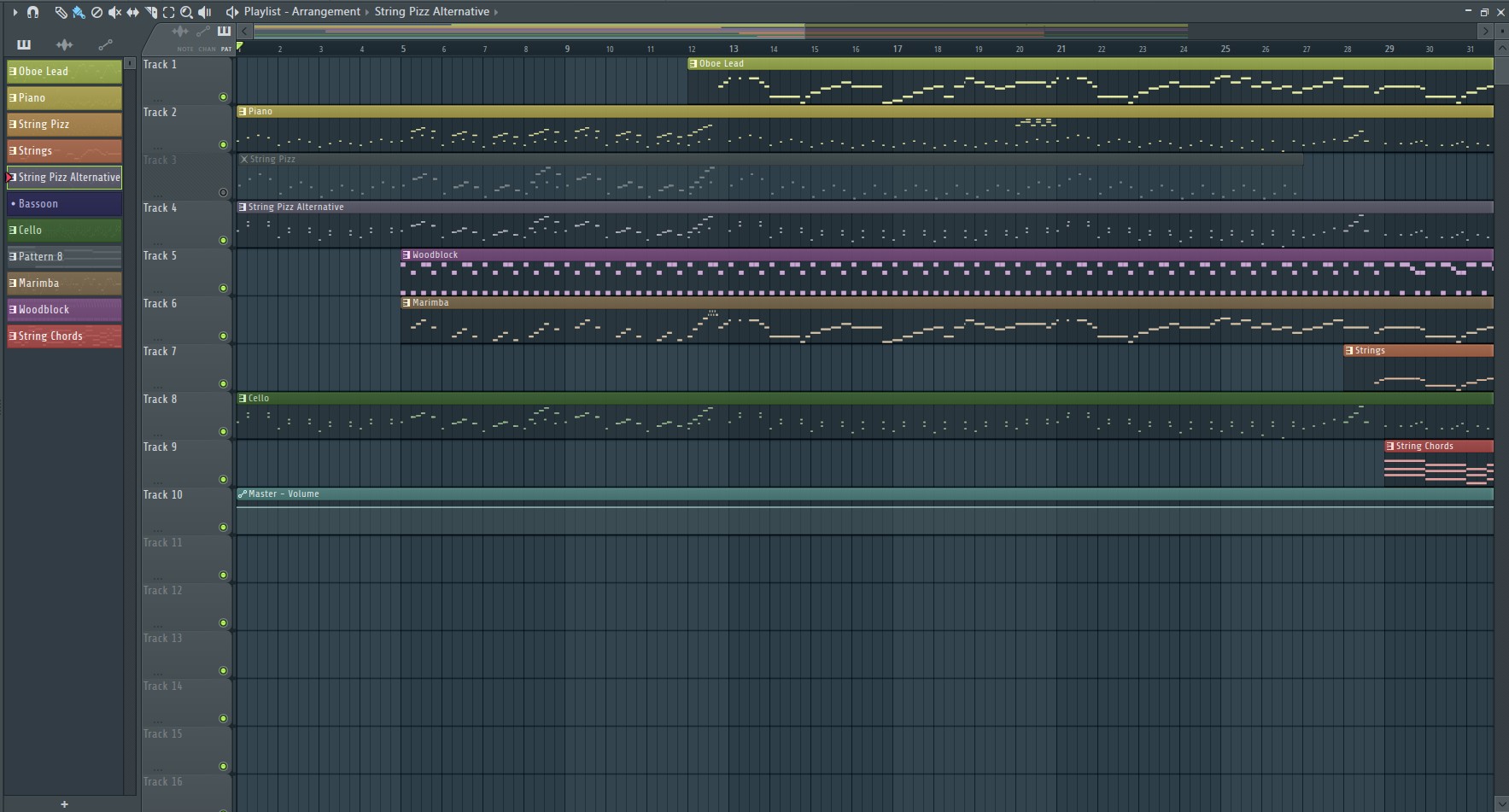Select the Cello pattern in picker
The width and height of the screenshot is (1509, 812).
[64, 231]
